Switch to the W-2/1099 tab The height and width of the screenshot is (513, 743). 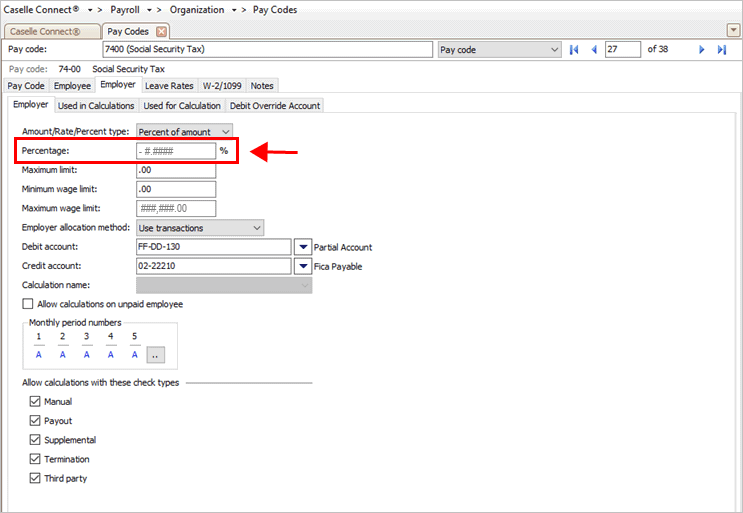[x=222, y=86]
